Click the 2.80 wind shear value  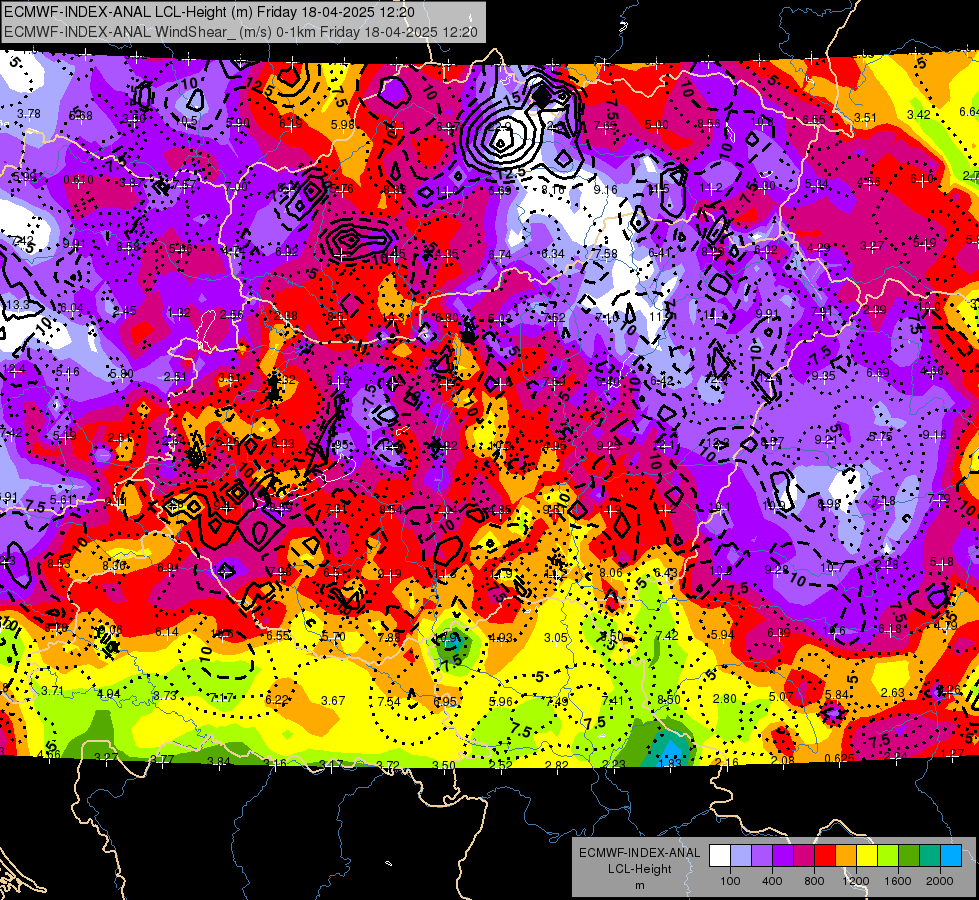point(724,698)
